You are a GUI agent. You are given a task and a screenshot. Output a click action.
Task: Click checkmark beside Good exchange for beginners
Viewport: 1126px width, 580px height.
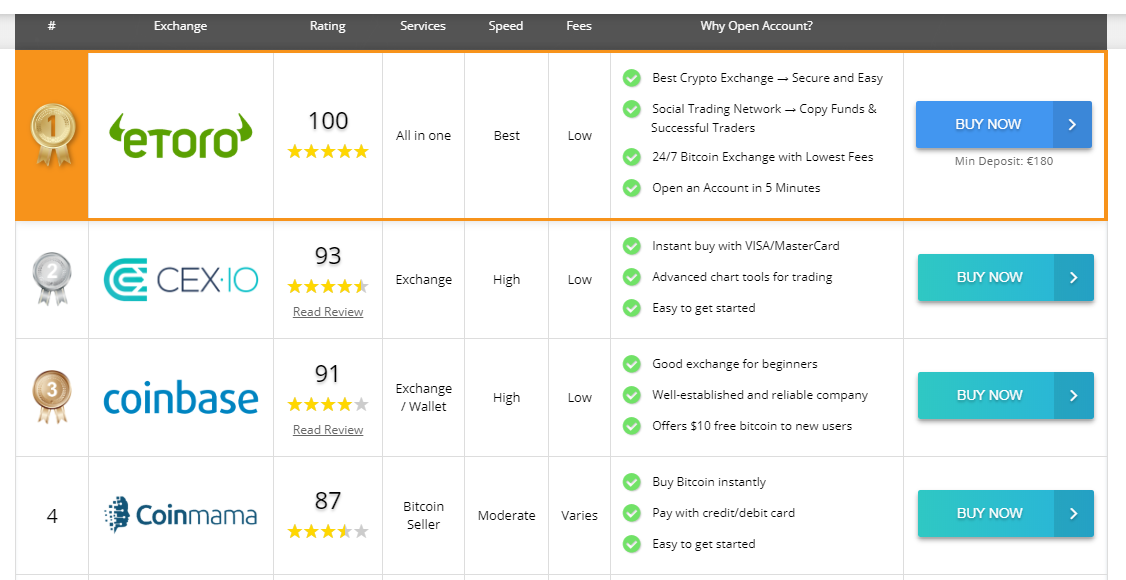[631, 364]
